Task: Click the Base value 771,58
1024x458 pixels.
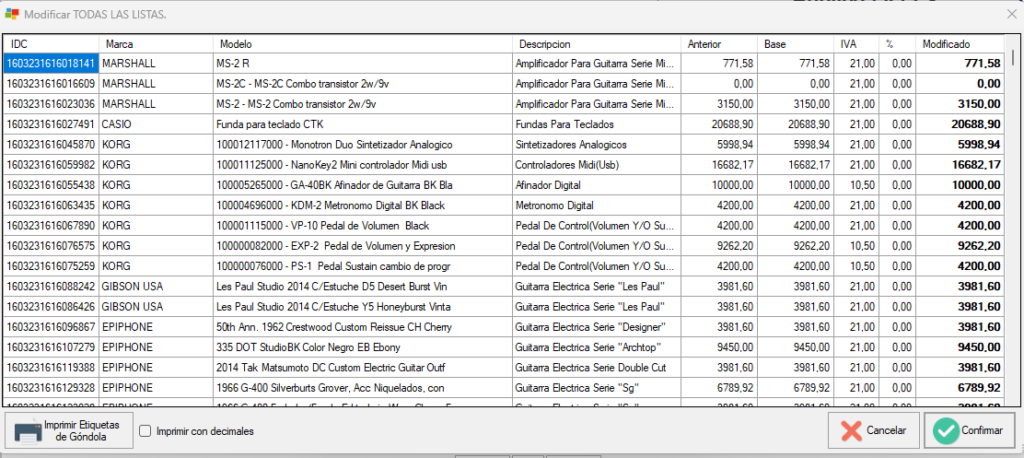Action: [796, 63]
